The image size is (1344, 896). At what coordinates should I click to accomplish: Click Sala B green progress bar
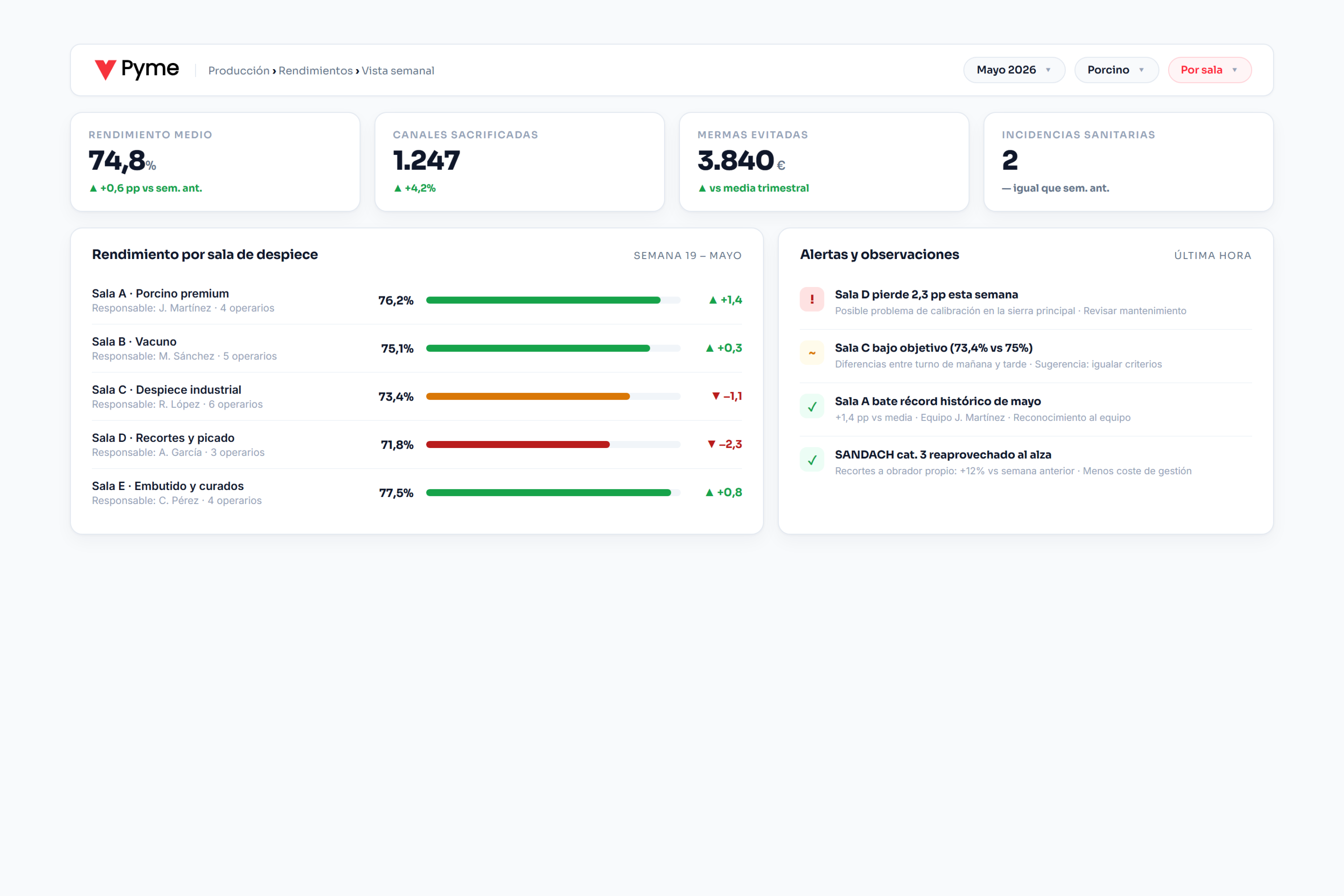pyautogui.click(x=553, y=348)
